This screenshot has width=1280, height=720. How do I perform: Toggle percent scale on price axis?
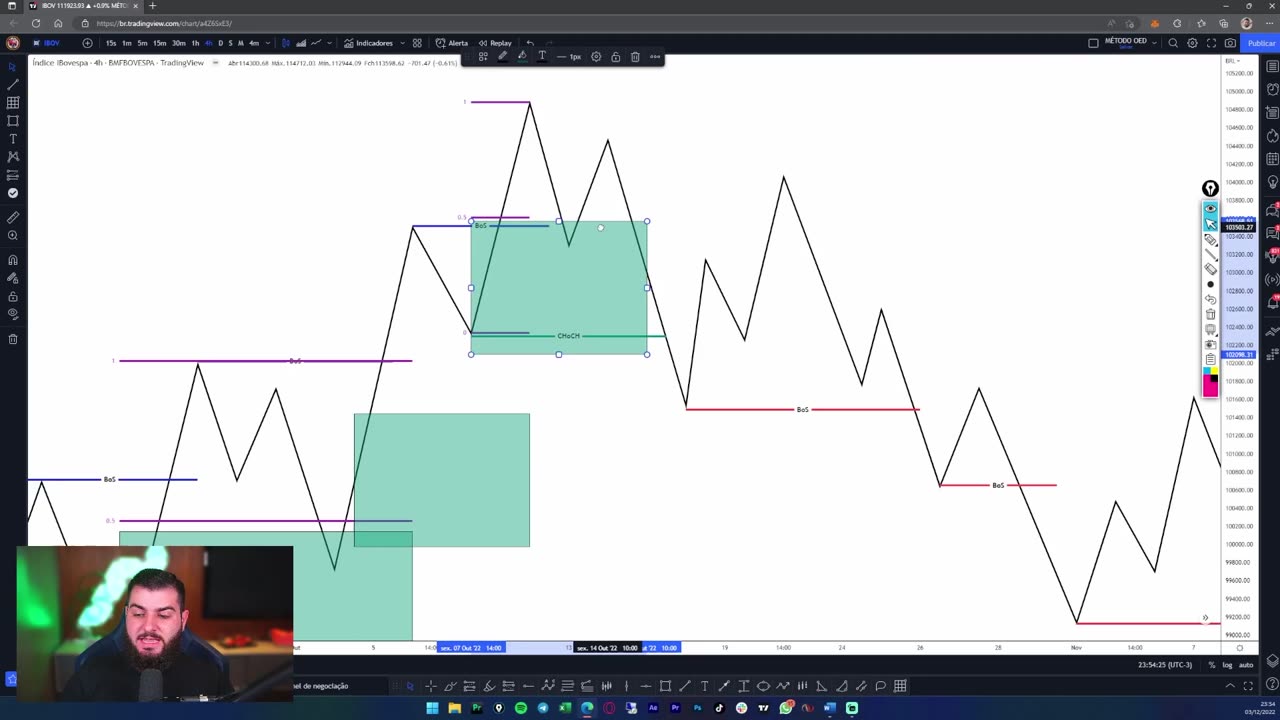[1211, 665]
